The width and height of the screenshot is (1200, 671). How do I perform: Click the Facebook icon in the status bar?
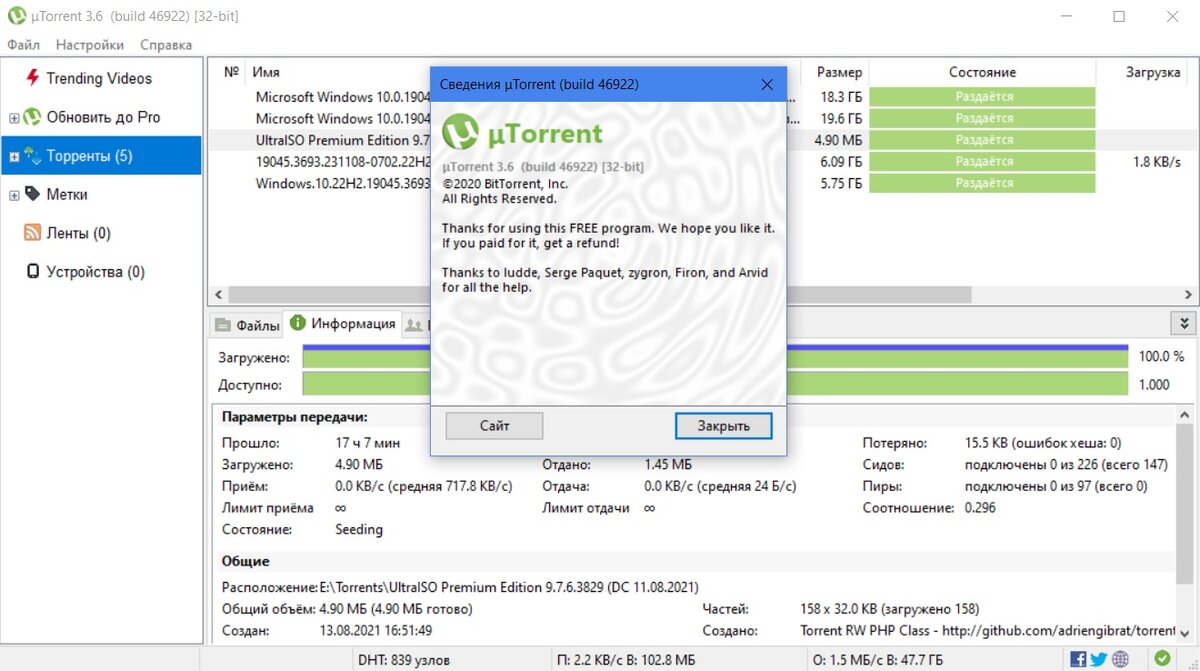pos(1078,659)
